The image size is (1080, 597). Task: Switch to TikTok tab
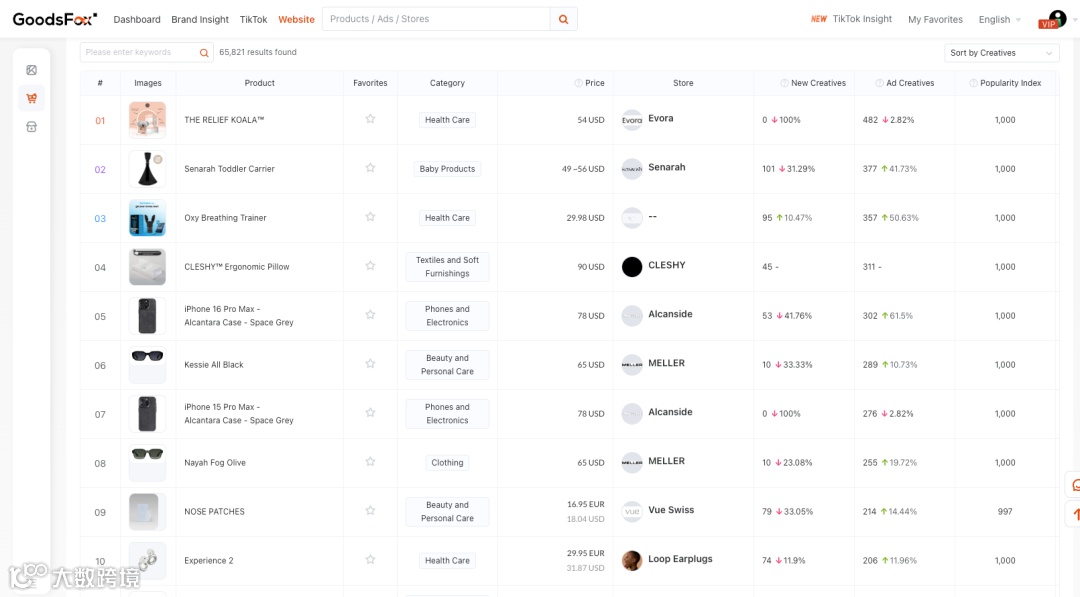click(x=253, y=19)
